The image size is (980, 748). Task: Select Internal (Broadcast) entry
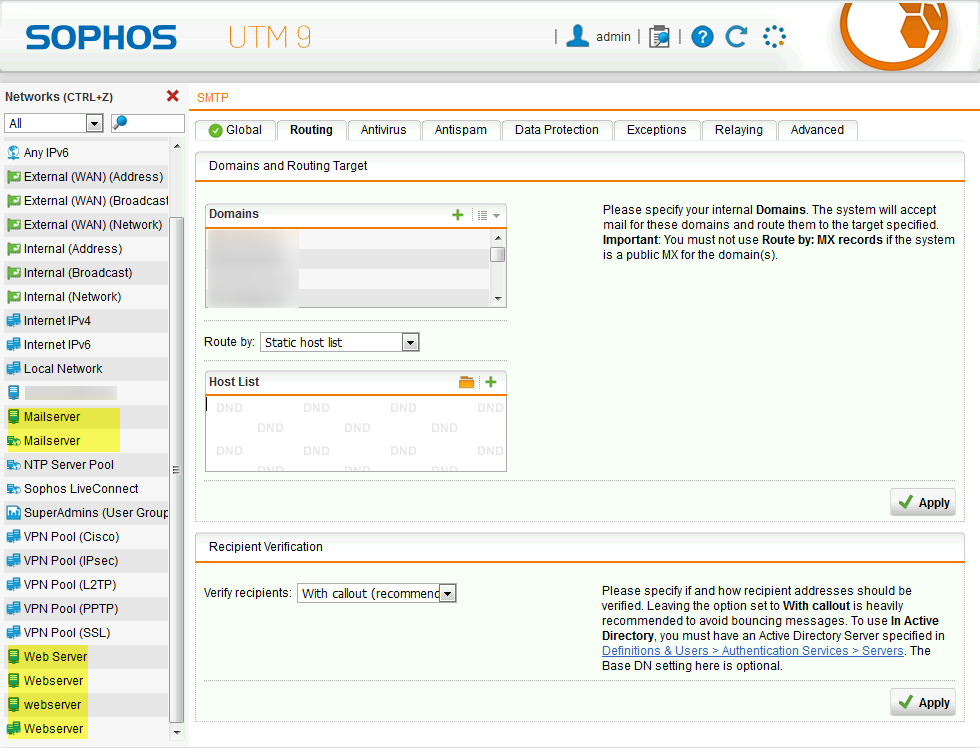86,273
